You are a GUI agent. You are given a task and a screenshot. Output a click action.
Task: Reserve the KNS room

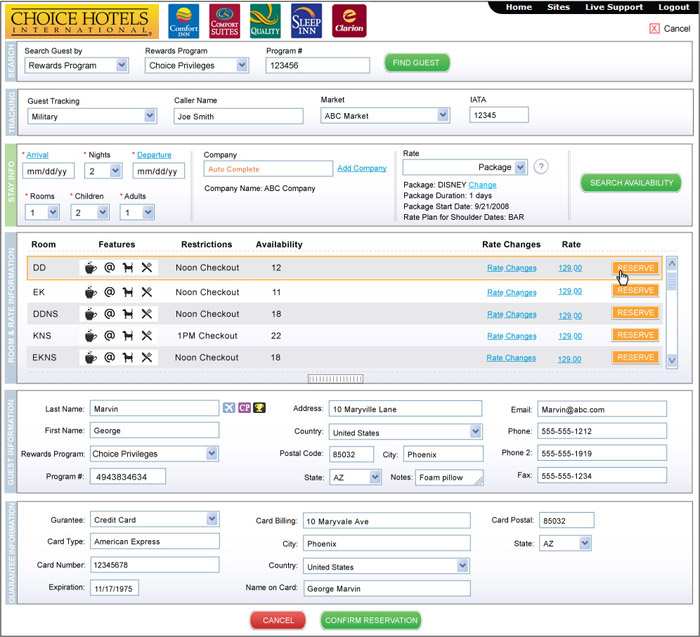tap(635, 335)
